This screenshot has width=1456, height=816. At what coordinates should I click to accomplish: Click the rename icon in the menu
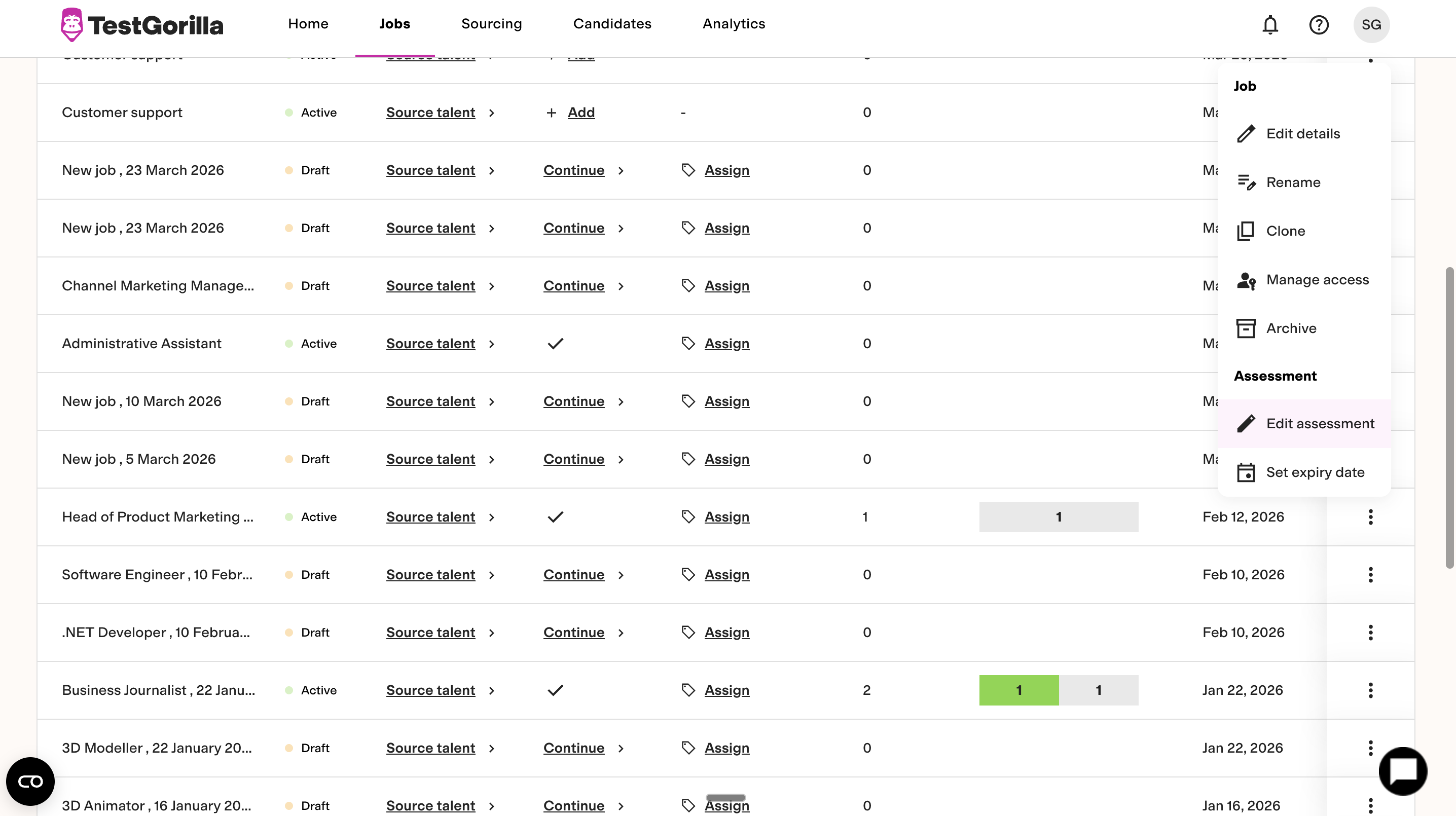[x=1246, y=182]
